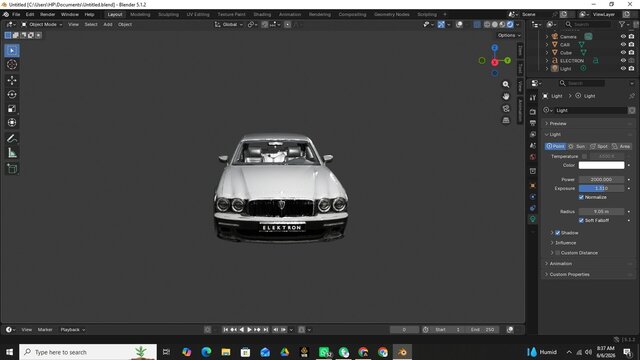This screenshot has width=640, height=360.
Task: Click the navigation gizmo blue Z axis
Action: click(495, 48)
